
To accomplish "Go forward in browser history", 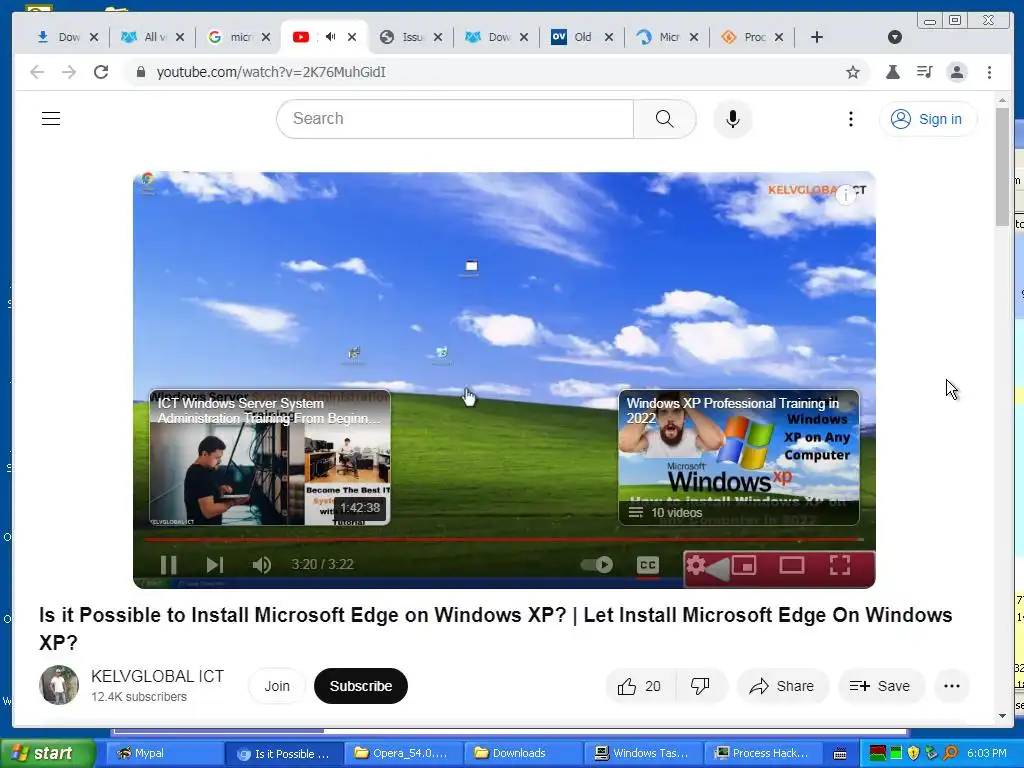I will (x=69, y=72).
